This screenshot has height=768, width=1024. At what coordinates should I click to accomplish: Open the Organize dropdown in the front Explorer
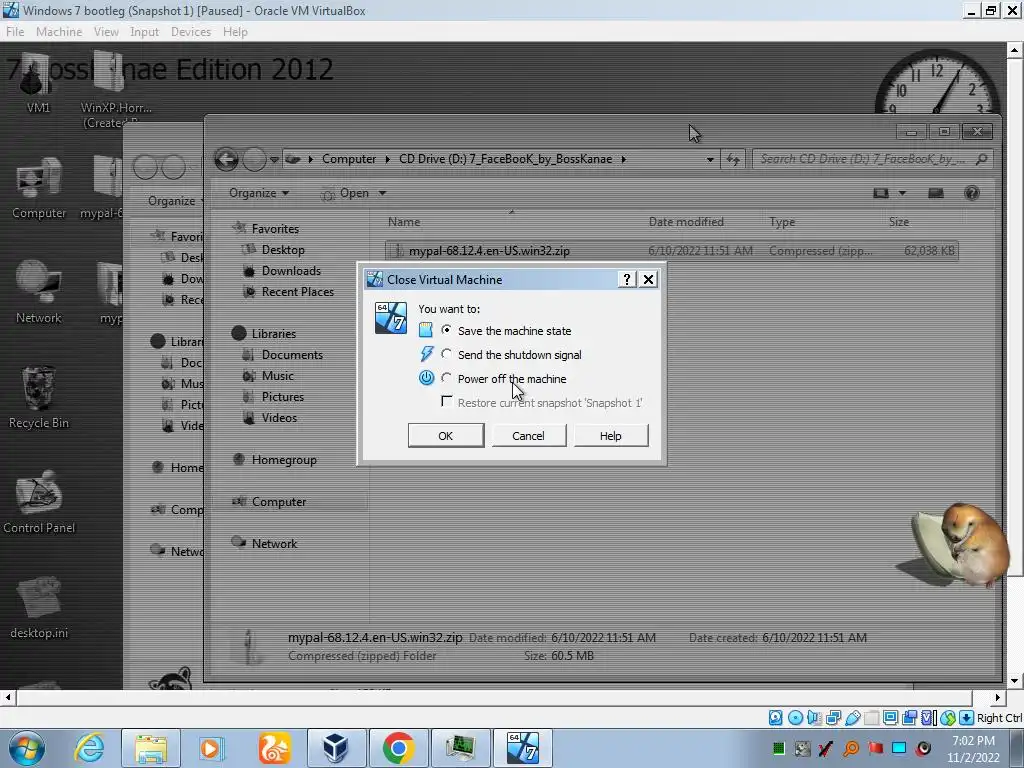point(259,193)
